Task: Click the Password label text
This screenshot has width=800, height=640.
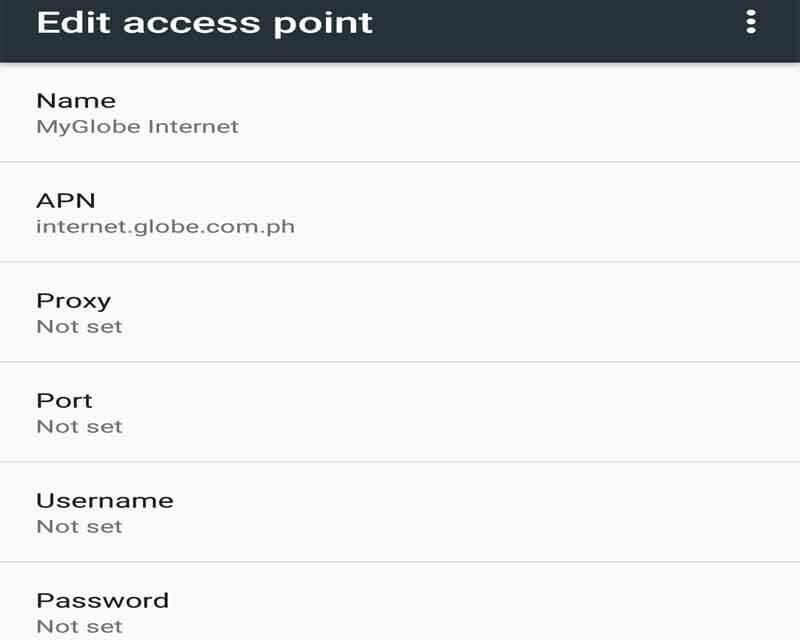Action: coord(103,601)
